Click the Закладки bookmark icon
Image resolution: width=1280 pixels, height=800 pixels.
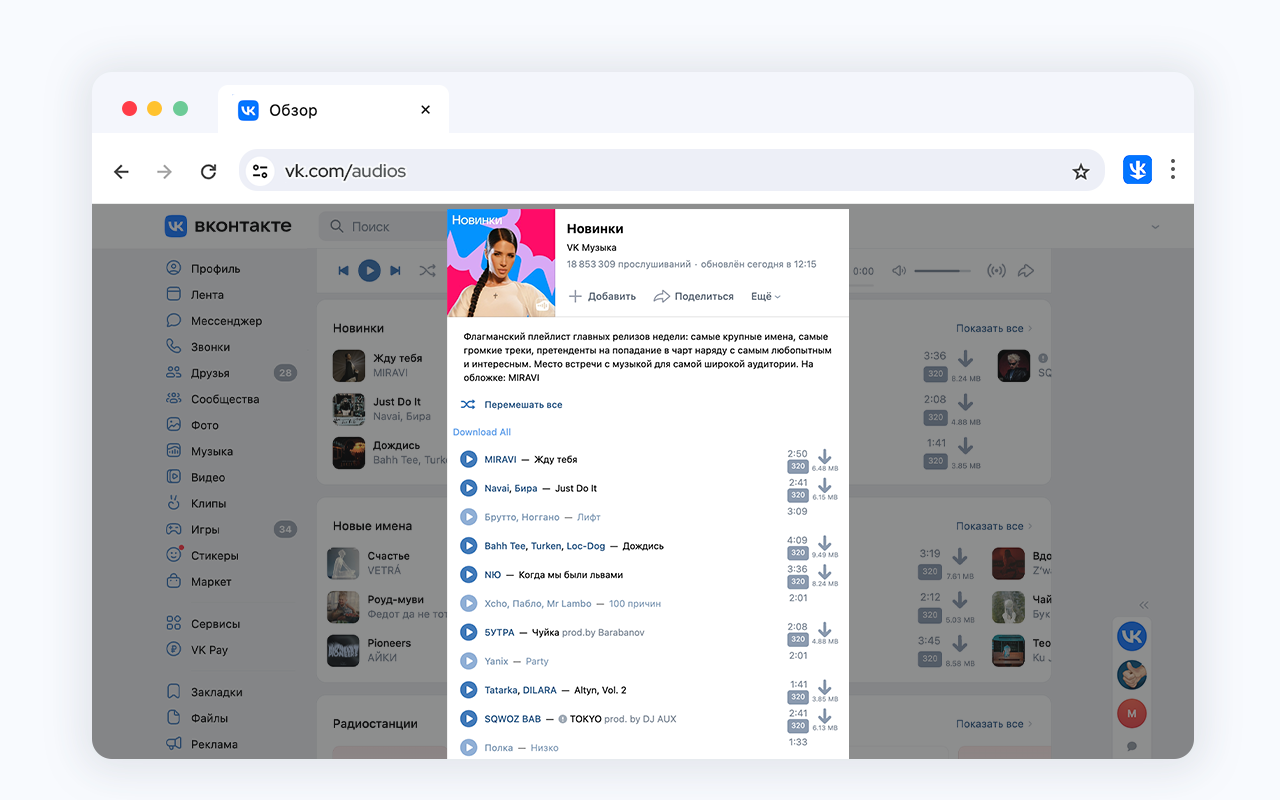[x=174, y=692]
